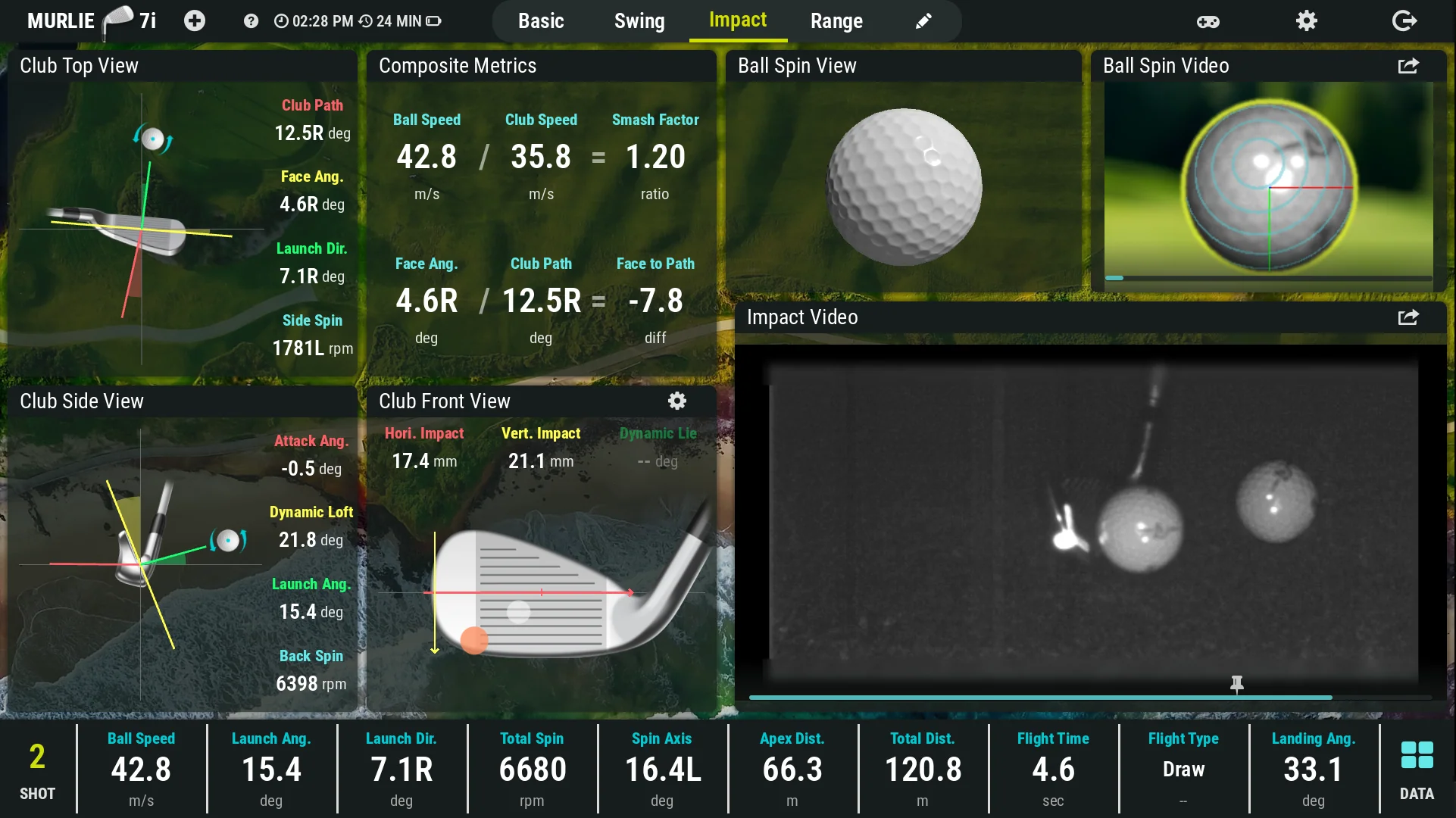Click Flight Time 4.6 tile
Screen dimensions: 1456x818
tap(1053, 770)
